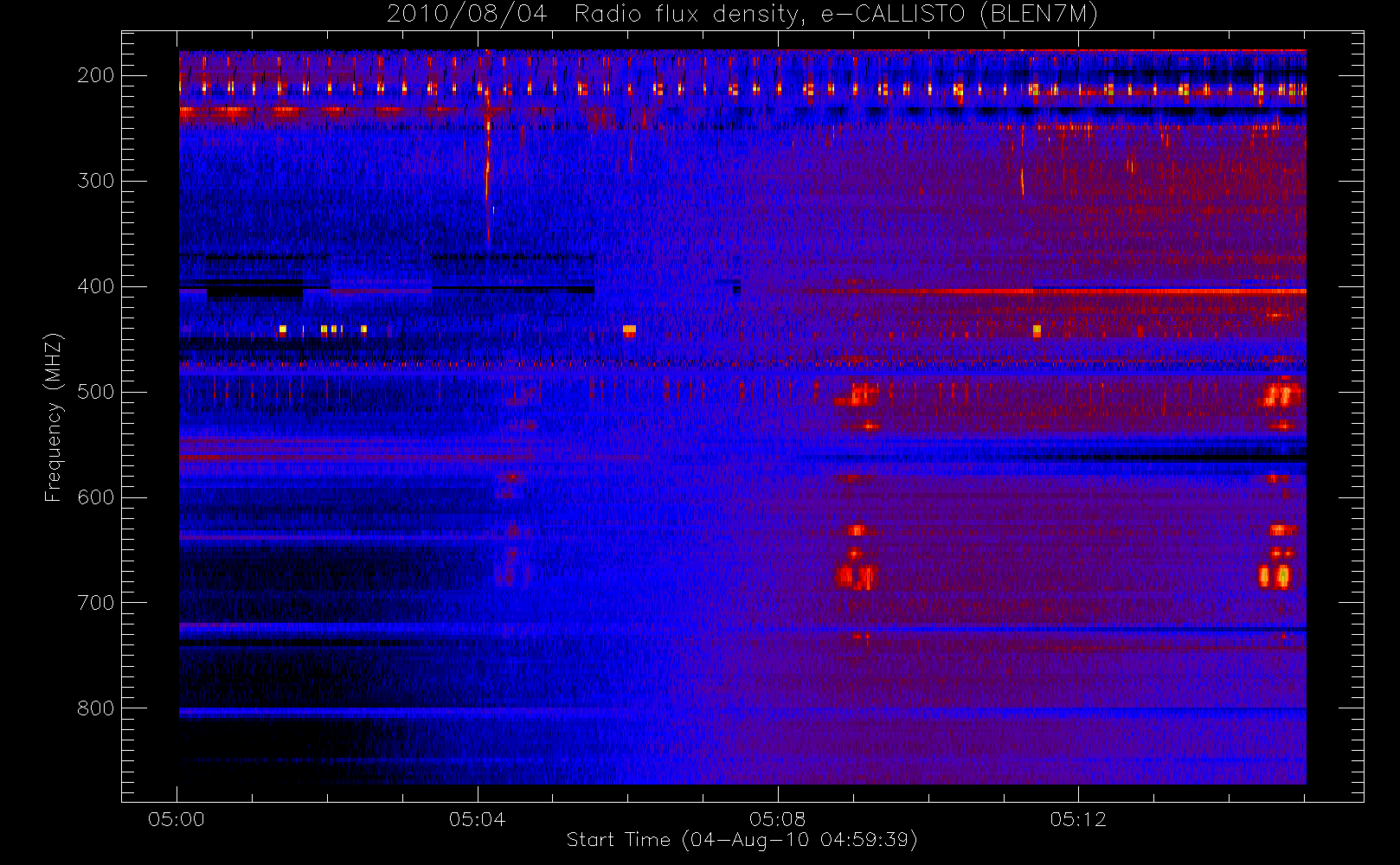Click the 05:08 time tick label
This screenshot has height=865, width=1400.
pos(777,819)
